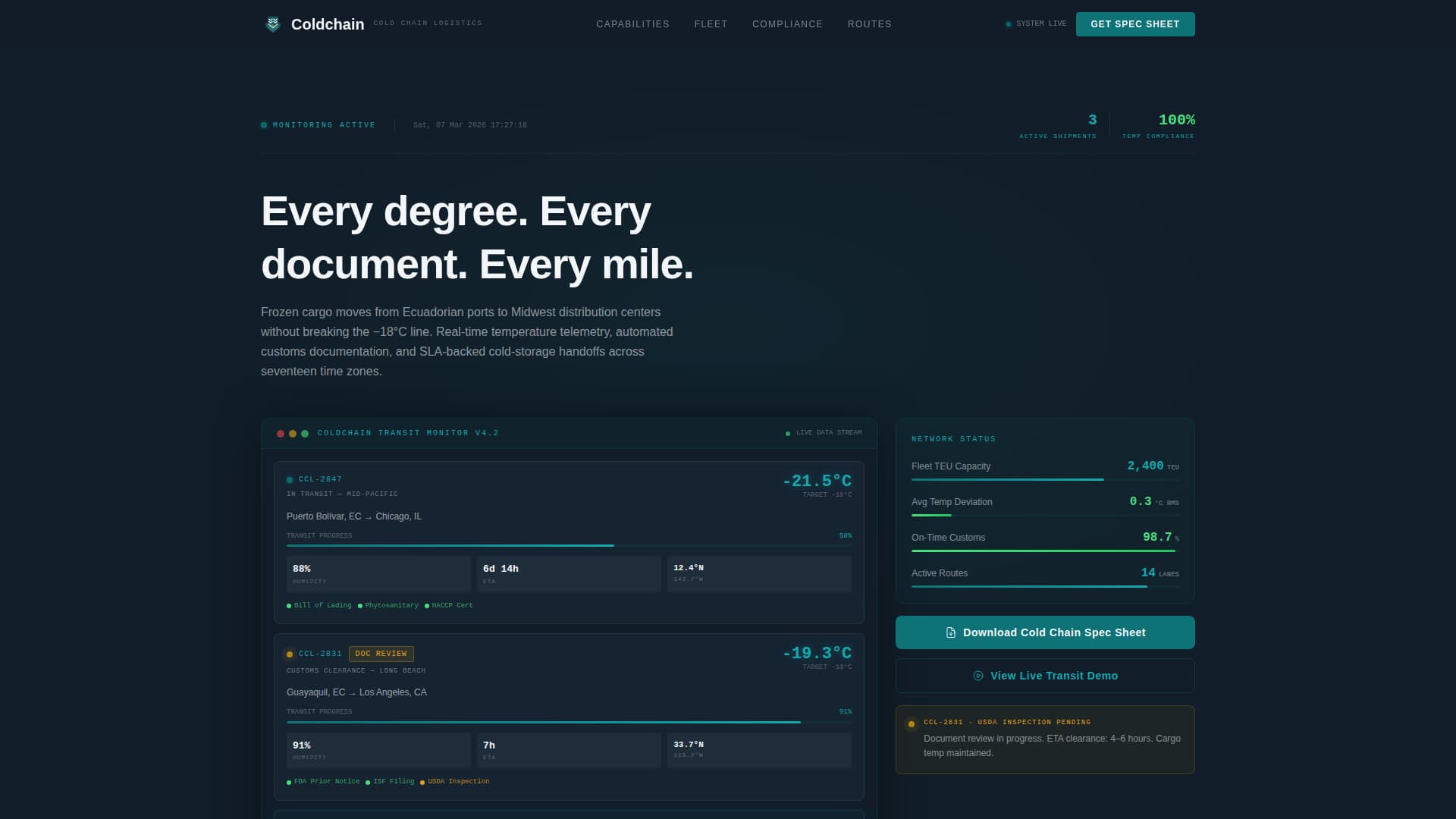Click the Phytosanitary document tag

coord(388,606)
